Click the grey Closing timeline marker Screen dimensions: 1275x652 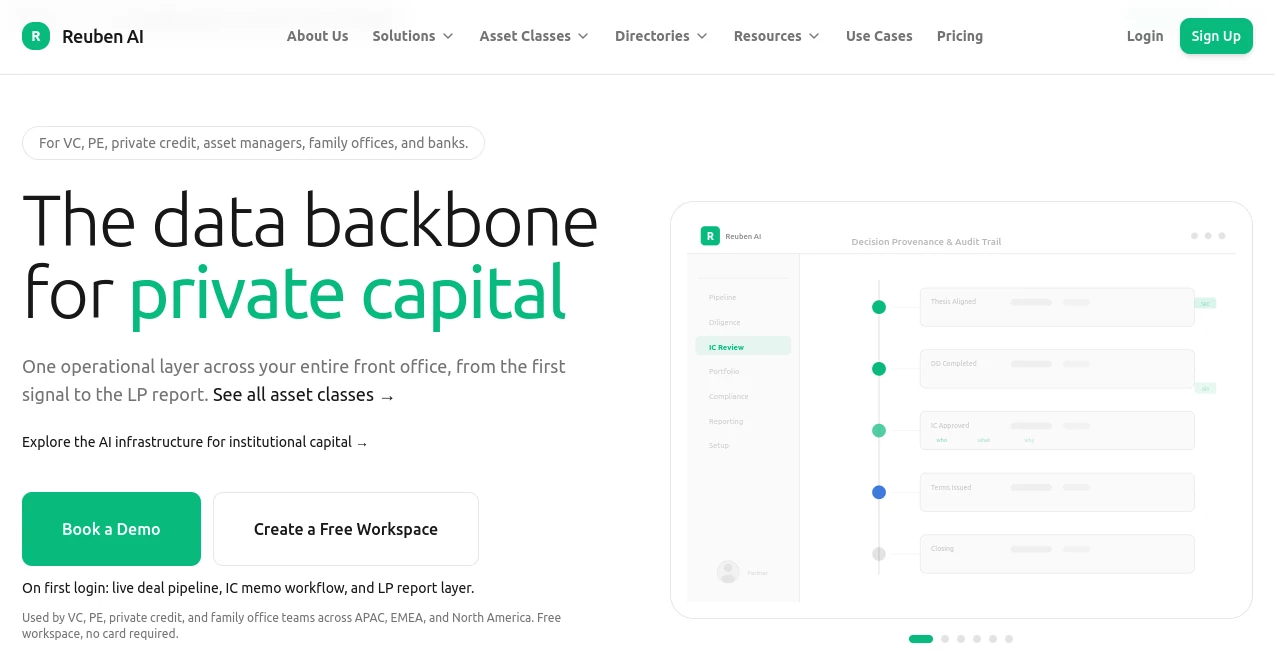(x=879, y=554)
